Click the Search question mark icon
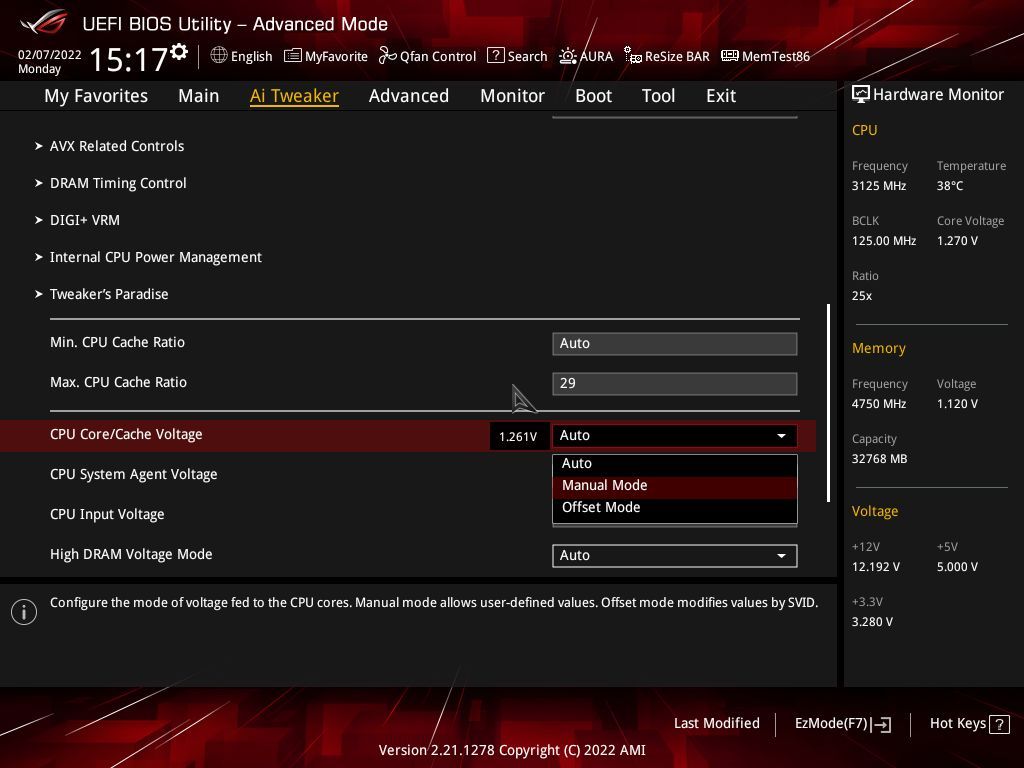The height and width of the screenshot is (768, 1024). point(496,56)
